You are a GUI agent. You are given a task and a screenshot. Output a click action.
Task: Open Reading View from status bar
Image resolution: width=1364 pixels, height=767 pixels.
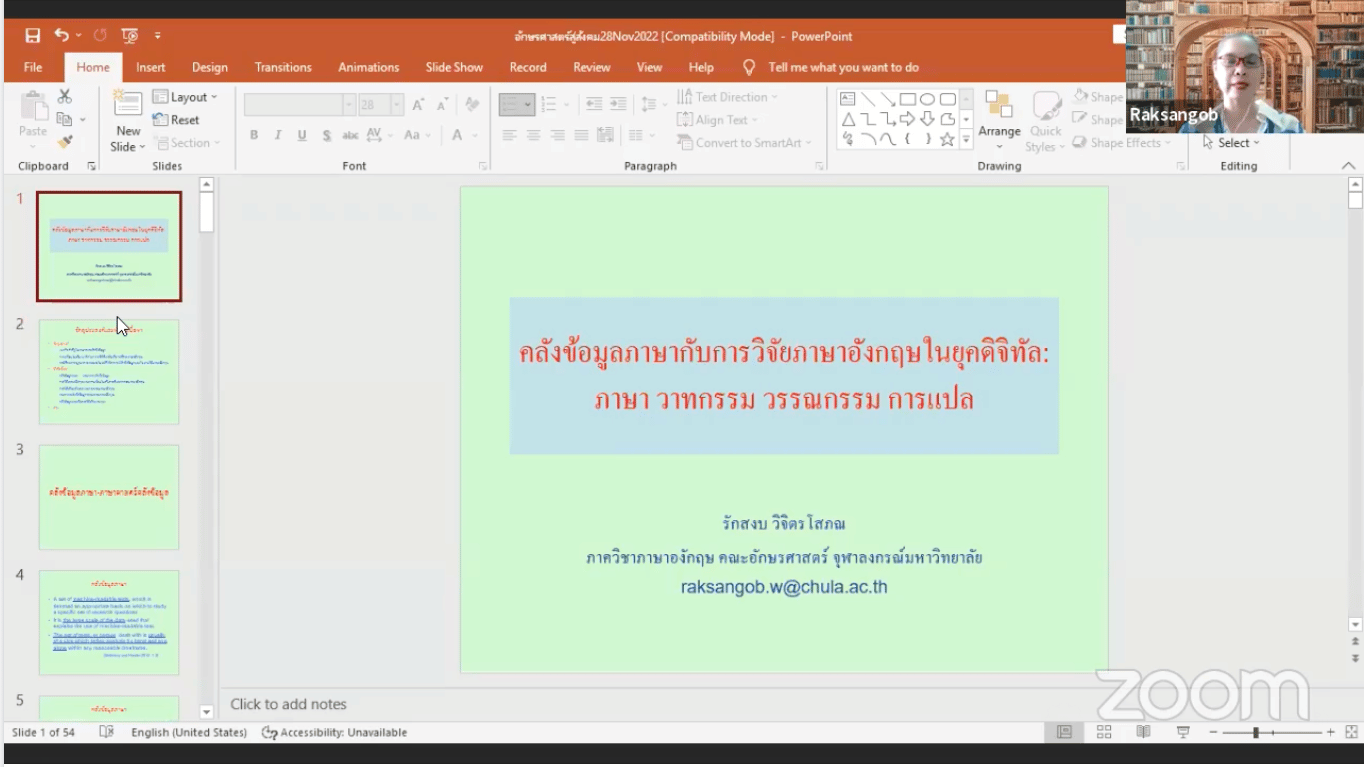(1143, 732)
